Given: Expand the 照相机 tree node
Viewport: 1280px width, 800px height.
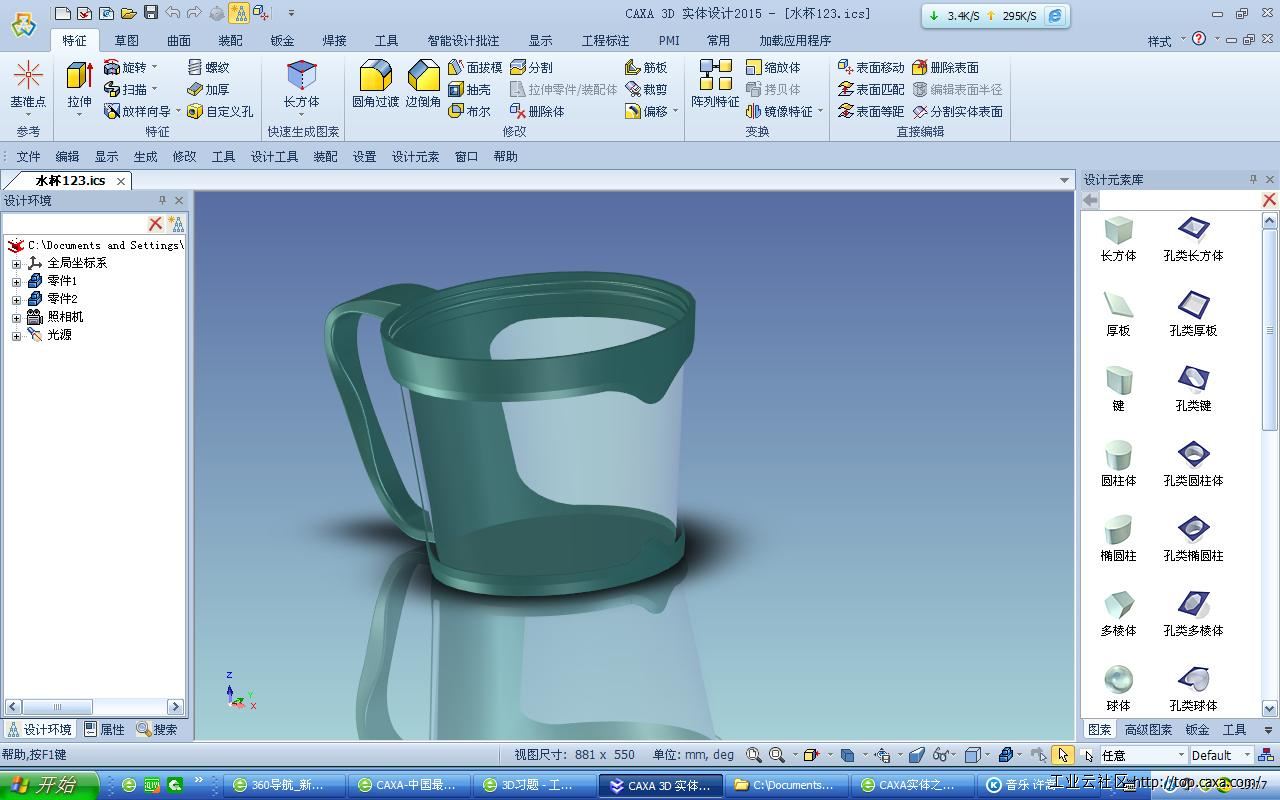Looking at the screenshot, I should click(16, 317).
